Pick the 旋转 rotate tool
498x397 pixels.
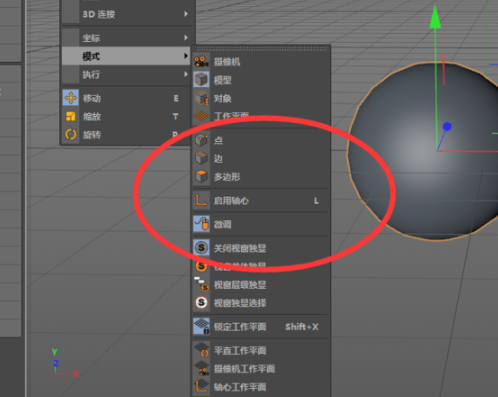point(126,135)
